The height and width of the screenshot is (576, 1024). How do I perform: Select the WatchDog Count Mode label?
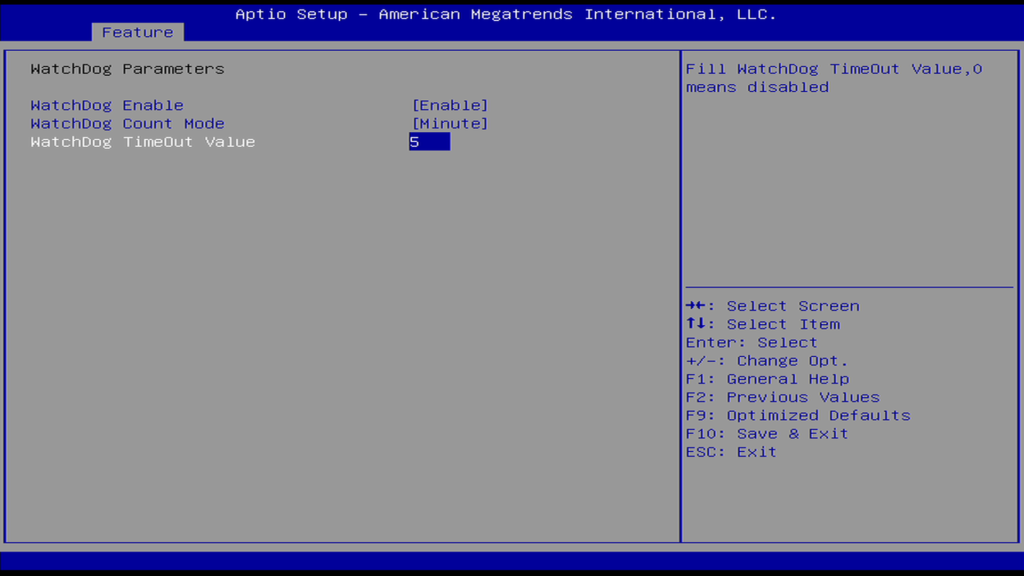[127, 124]
